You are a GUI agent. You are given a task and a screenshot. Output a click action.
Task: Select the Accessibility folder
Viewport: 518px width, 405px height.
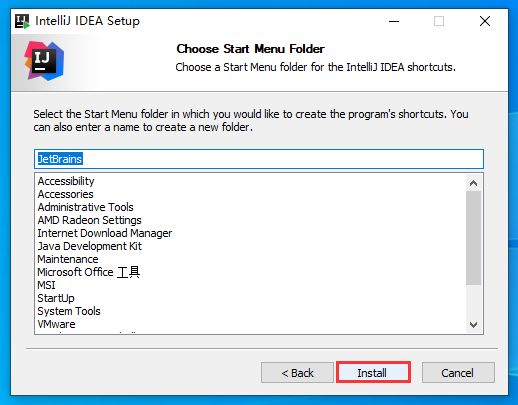pos(66,181)
